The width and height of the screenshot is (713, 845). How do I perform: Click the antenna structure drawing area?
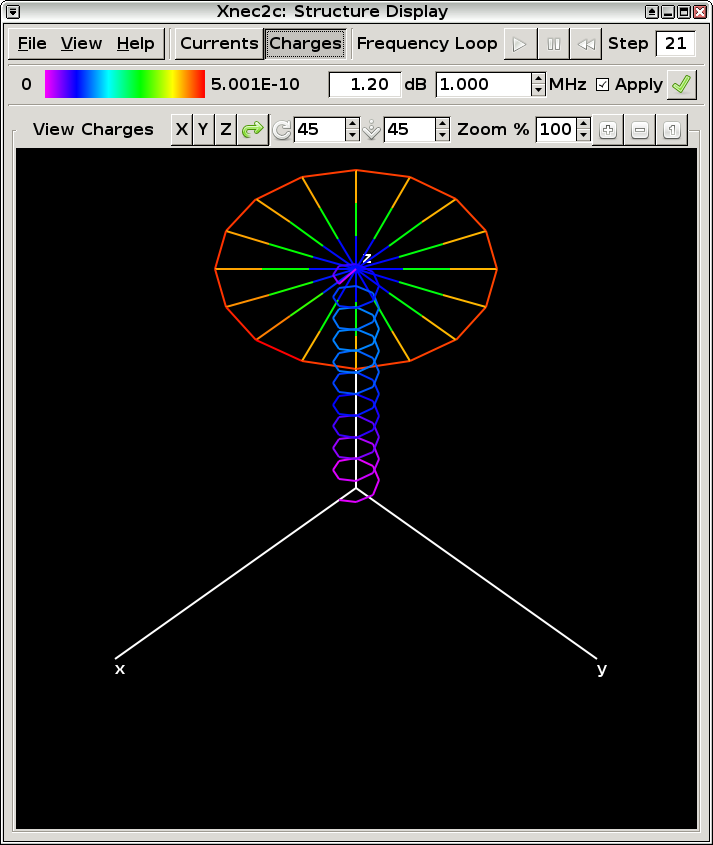click(356, 489)
